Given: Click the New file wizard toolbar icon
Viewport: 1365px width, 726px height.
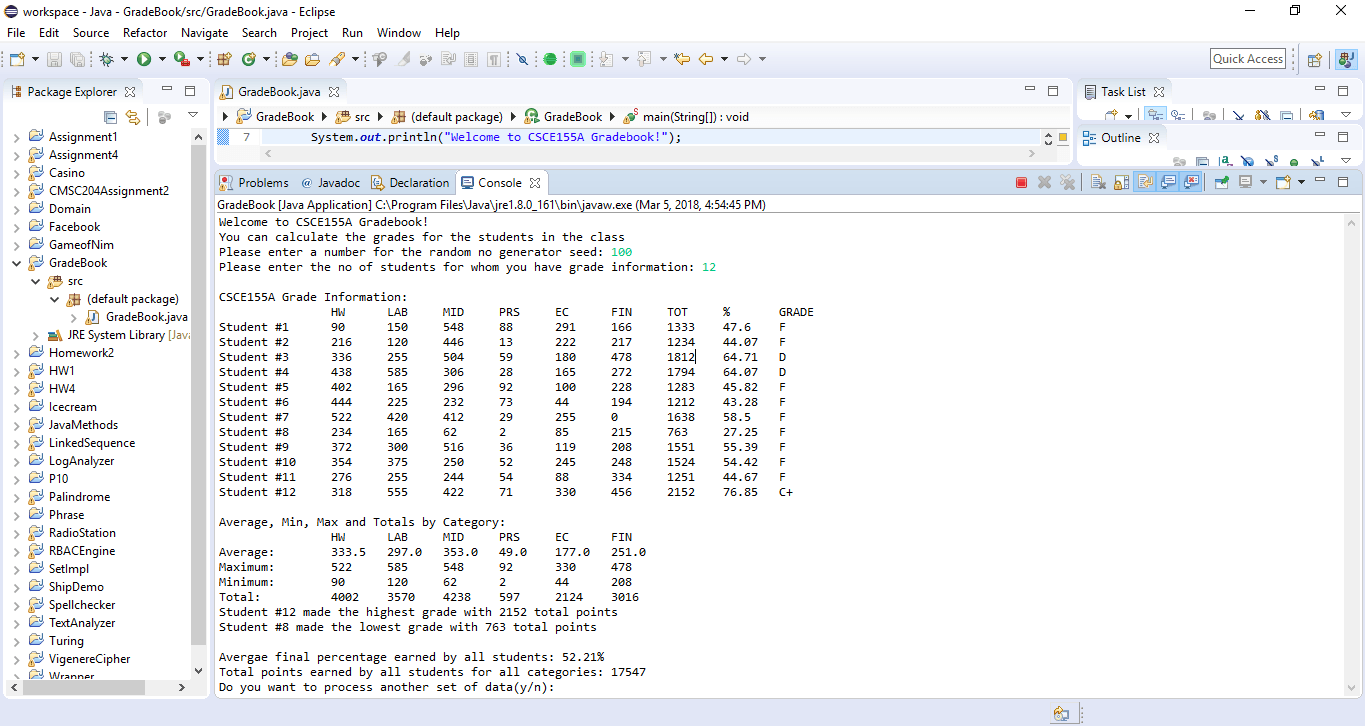Looking at the screenshot, I should coord(17,59).
